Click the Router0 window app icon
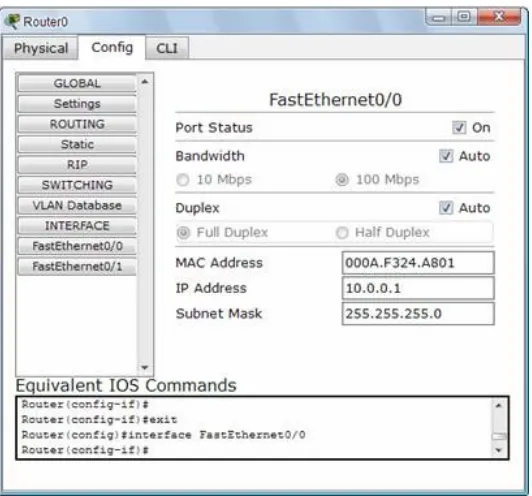 click(12, 21)
